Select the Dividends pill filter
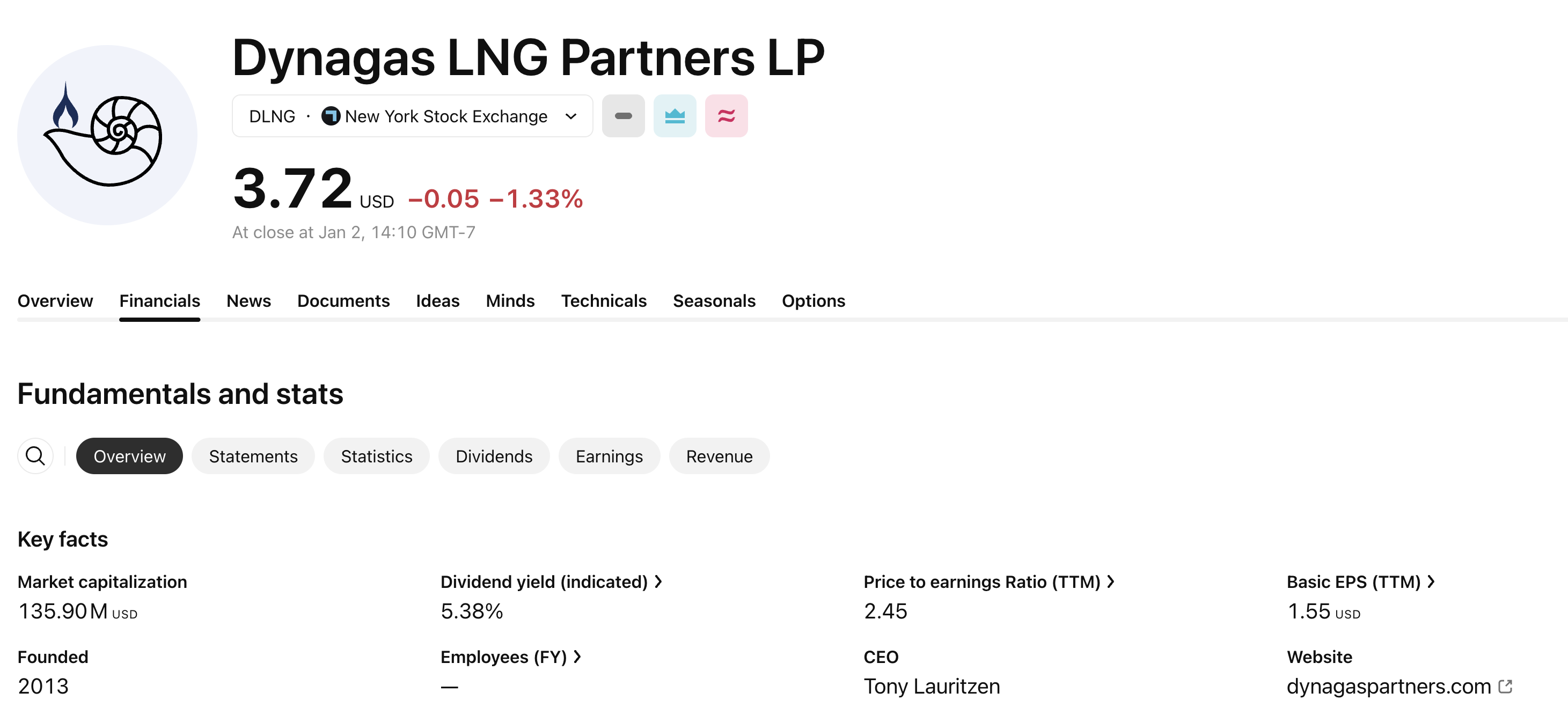Viewport: 1568px width, 722px height. 494,455
